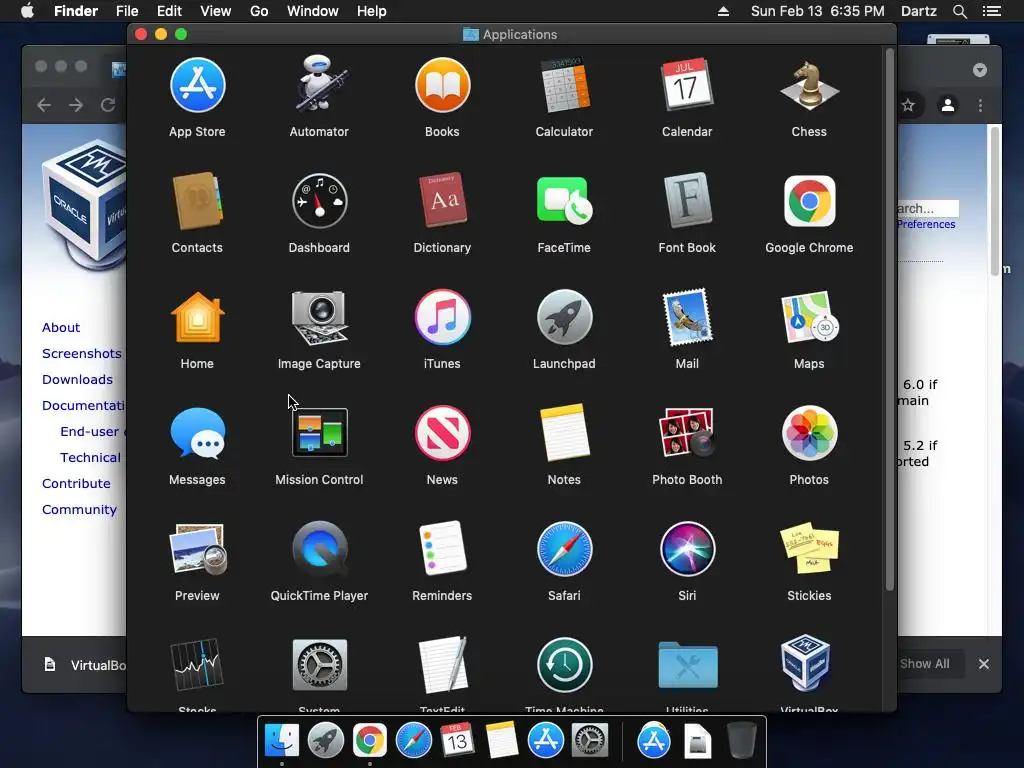Open the Photo Booth app icon
The image size is (1024, 768).
point(686,433)
